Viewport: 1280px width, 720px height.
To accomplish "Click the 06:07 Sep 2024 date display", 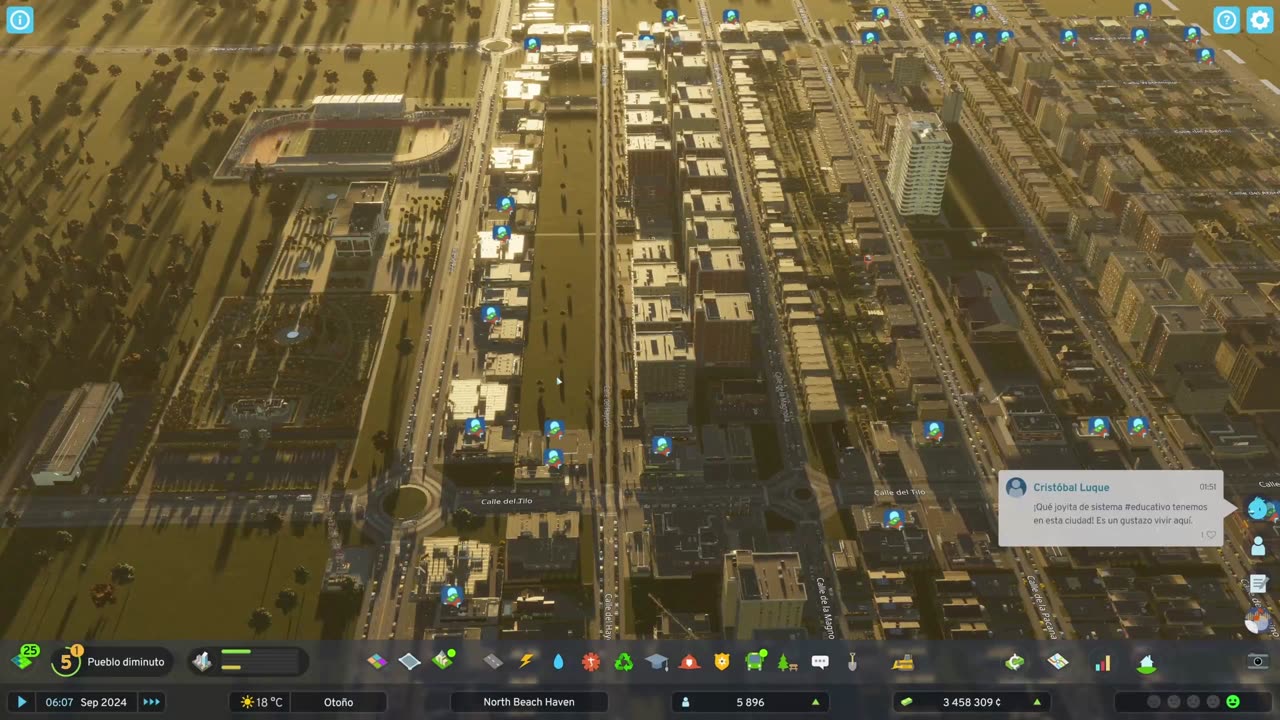I will click(x=86, y=702).
